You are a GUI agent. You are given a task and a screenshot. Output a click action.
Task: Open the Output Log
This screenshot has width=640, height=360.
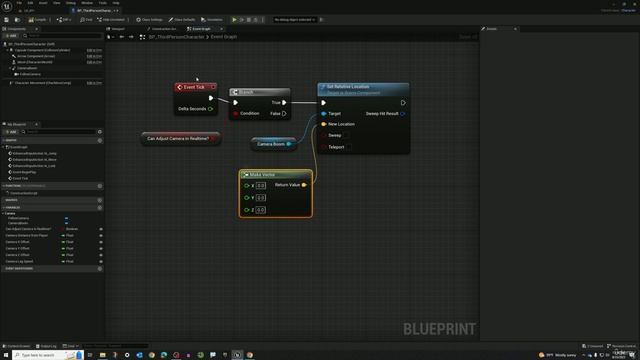point(46,346)
